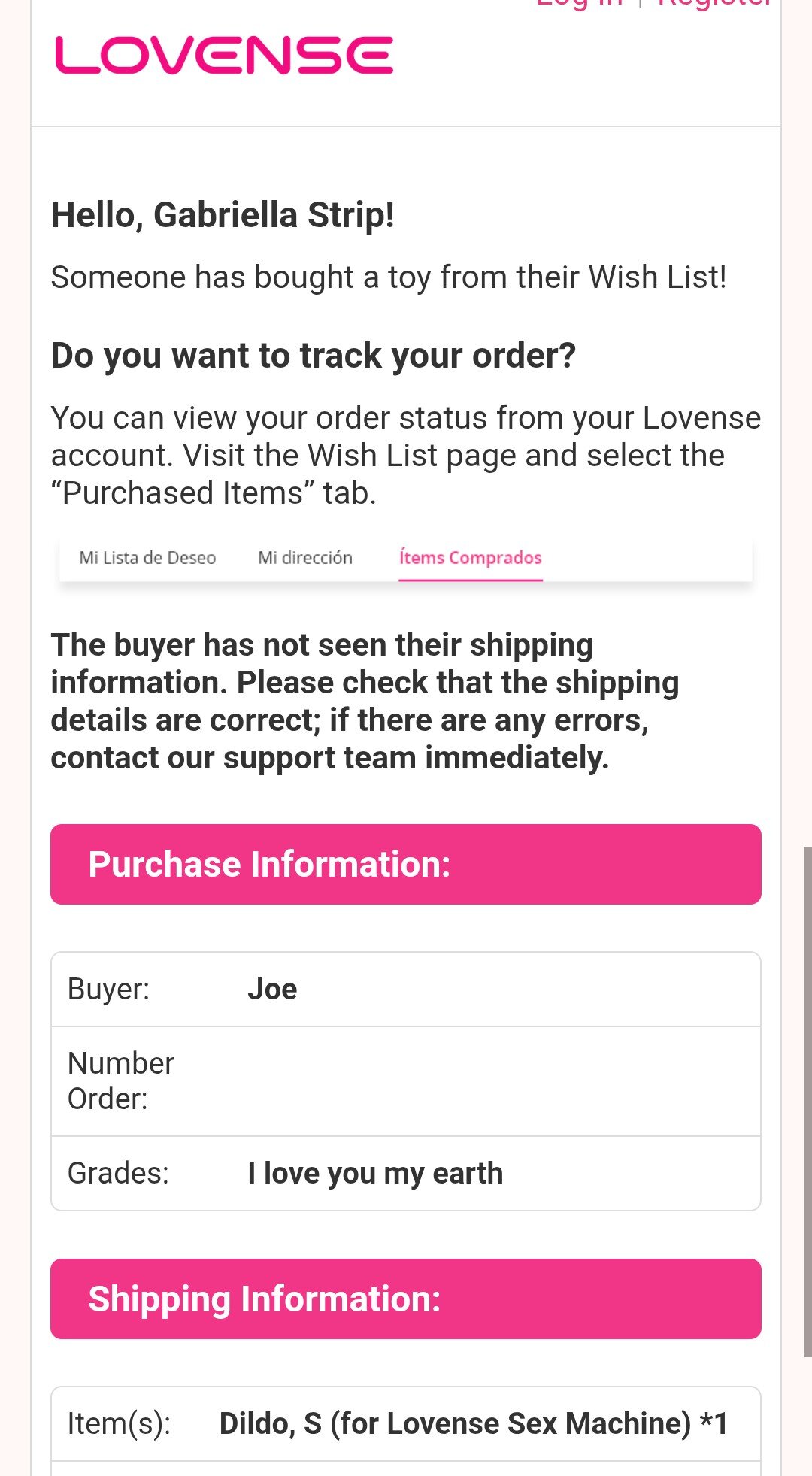
Task: Click the order status instructions paragraph
Action: coord(405,455)
